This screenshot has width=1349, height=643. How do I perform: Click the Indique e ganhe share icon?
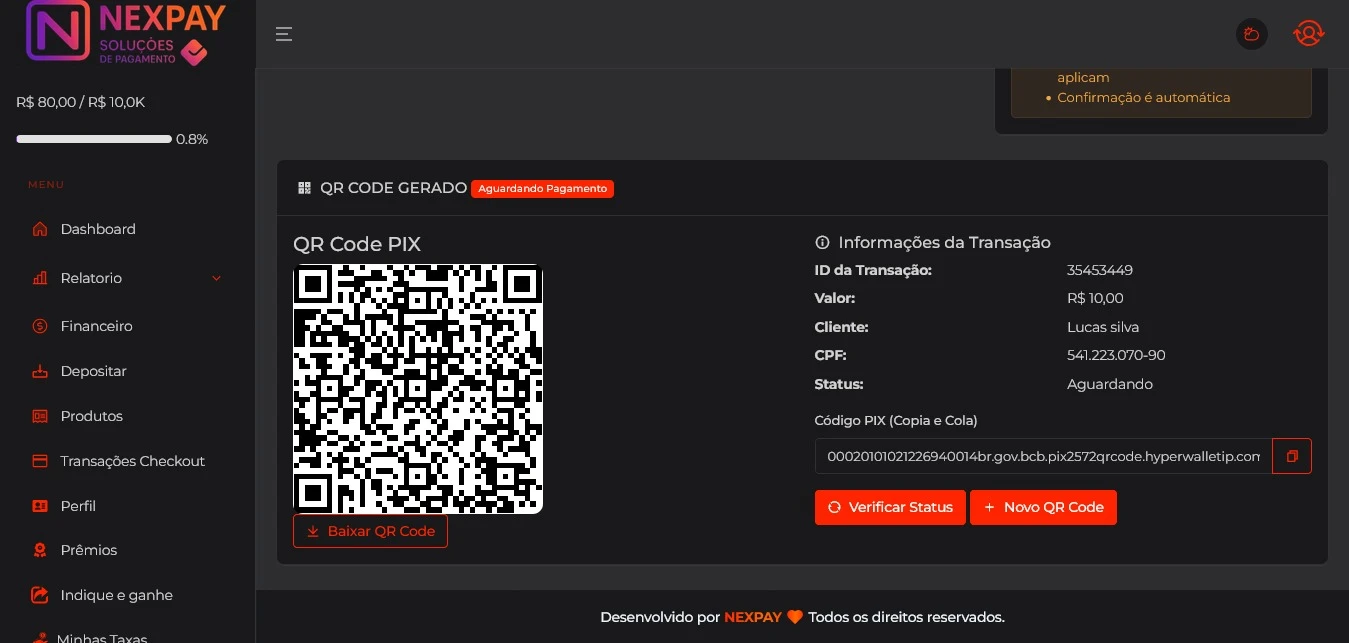(40, 595)
